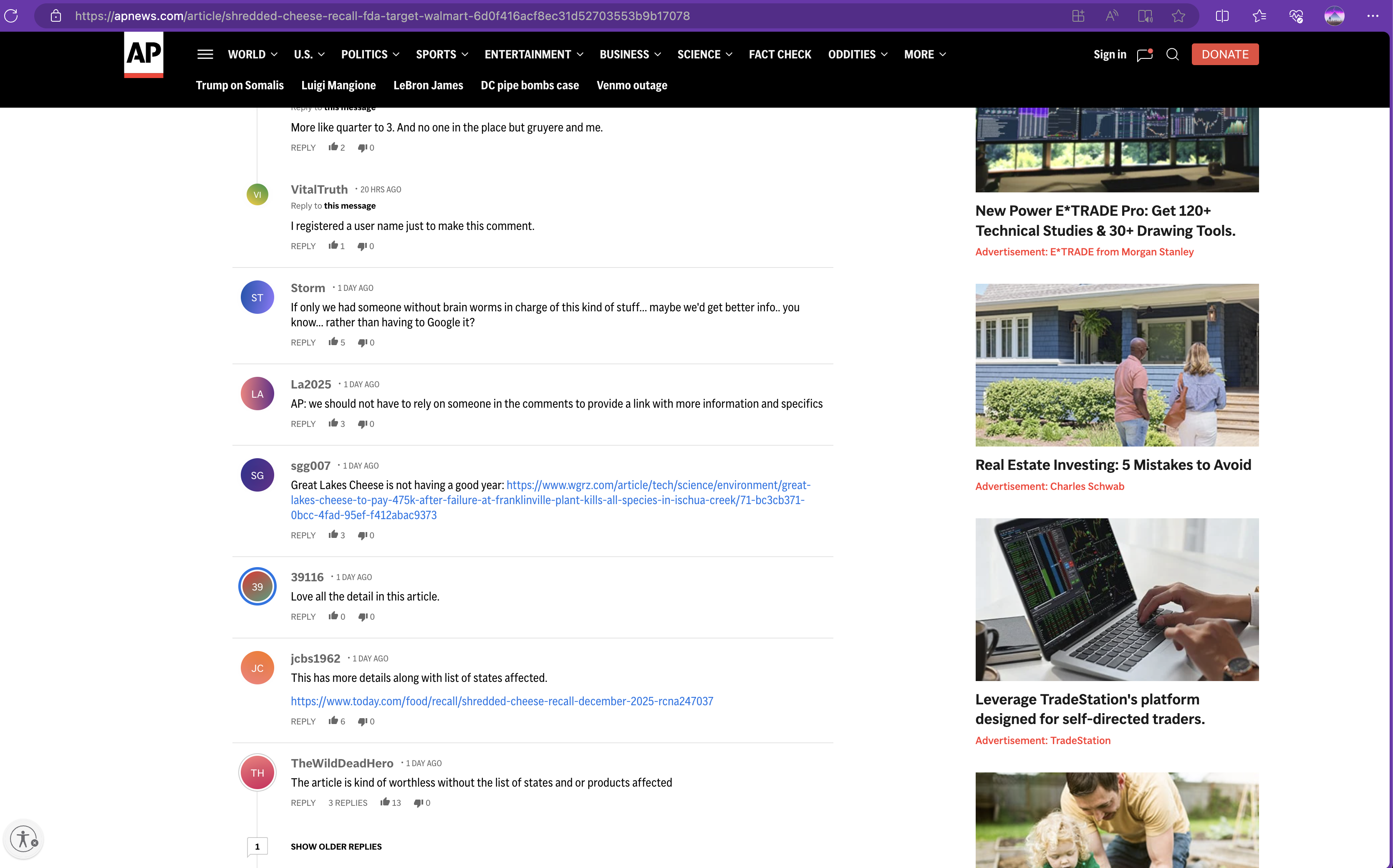
Task: Upvote Storm's brain worms comment
Action: 333,342
